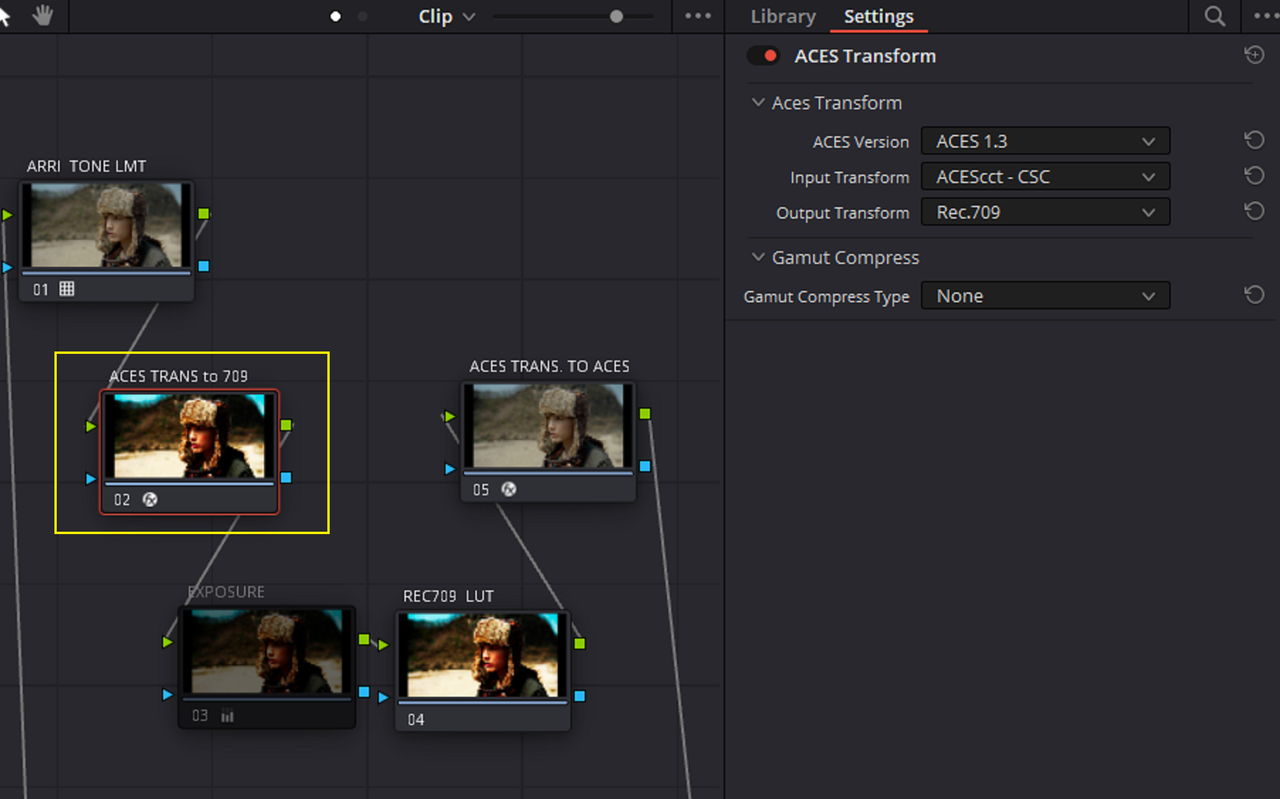Reset the ACES Version parameter
This screenshot has height=799, width=1280.
1254,141
